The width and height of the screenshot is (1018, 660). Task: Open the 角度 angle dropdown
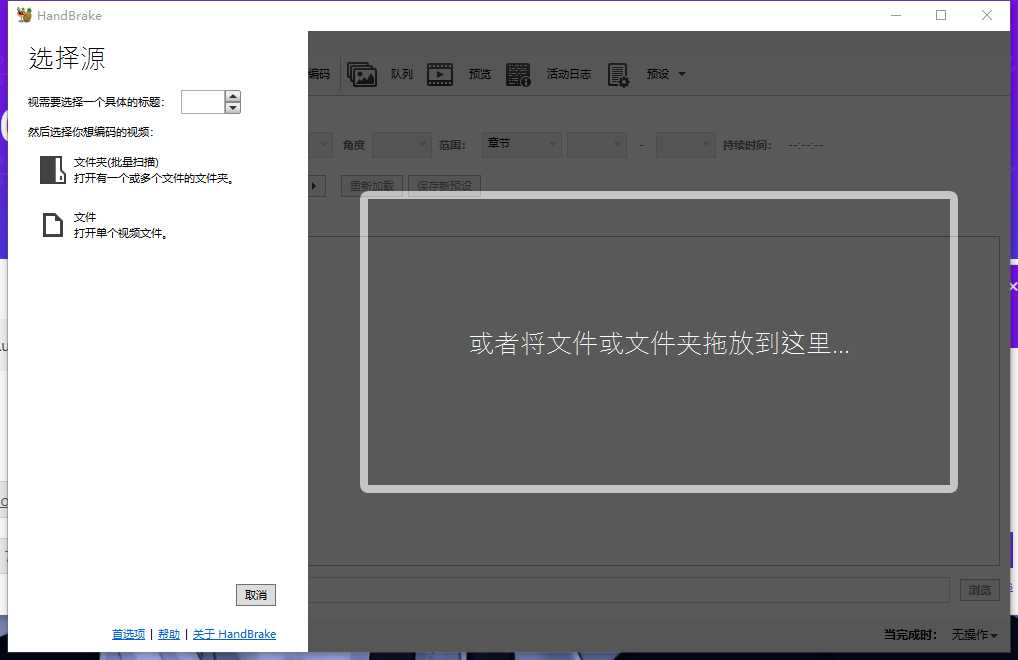[401, 144]
